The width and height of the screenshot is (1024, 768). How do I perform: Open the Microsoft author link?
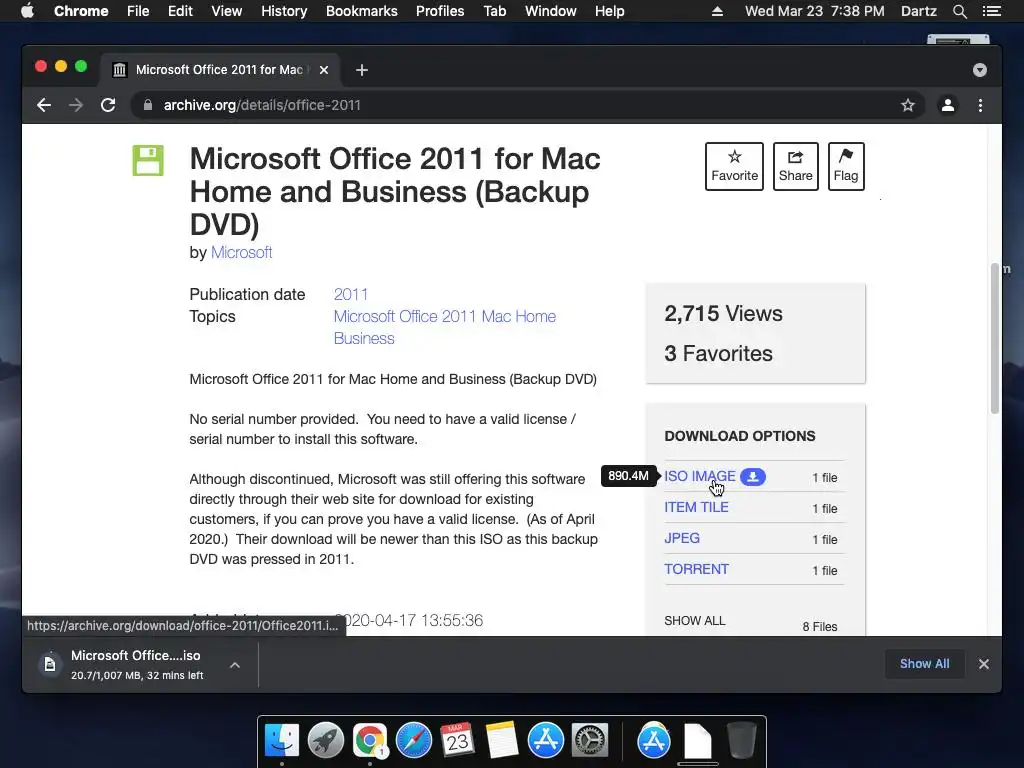point(242,253)
